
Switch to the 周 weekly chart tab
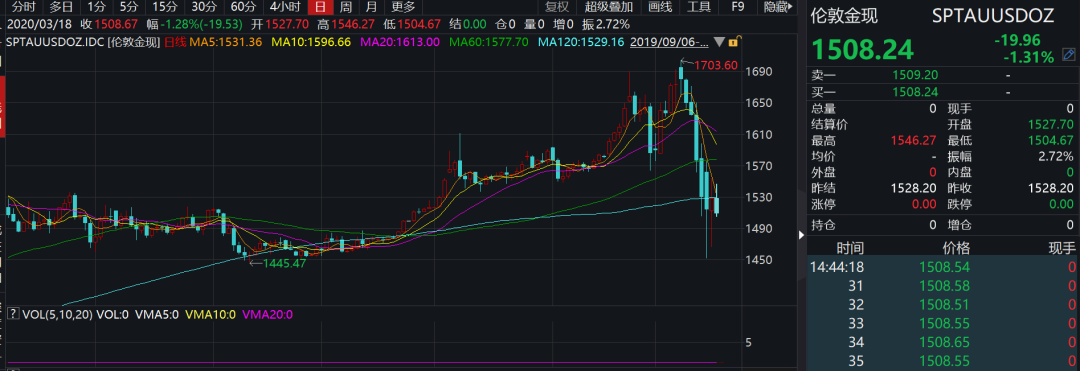(x=345, y=8)
